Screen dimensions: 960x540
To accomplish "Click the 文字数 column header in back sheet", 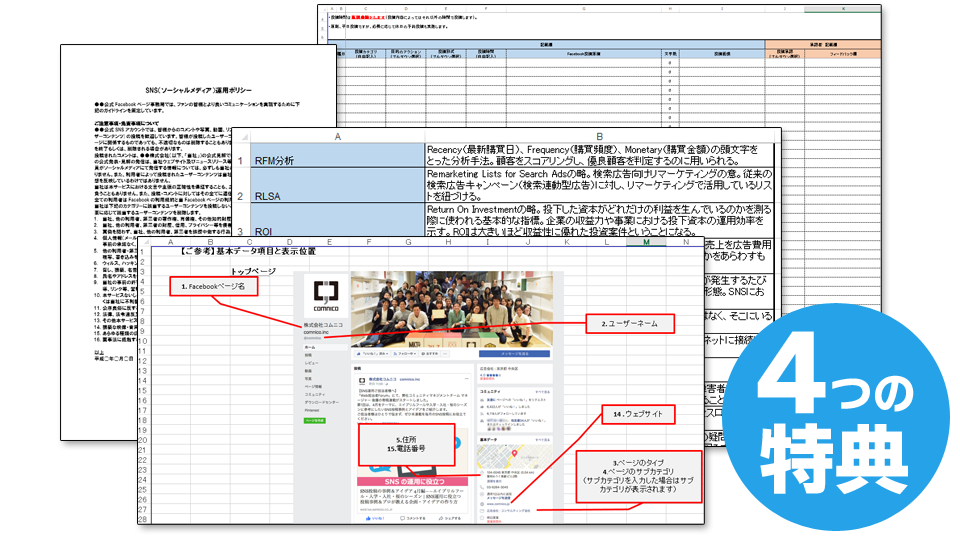I will (x=670, y=54).
